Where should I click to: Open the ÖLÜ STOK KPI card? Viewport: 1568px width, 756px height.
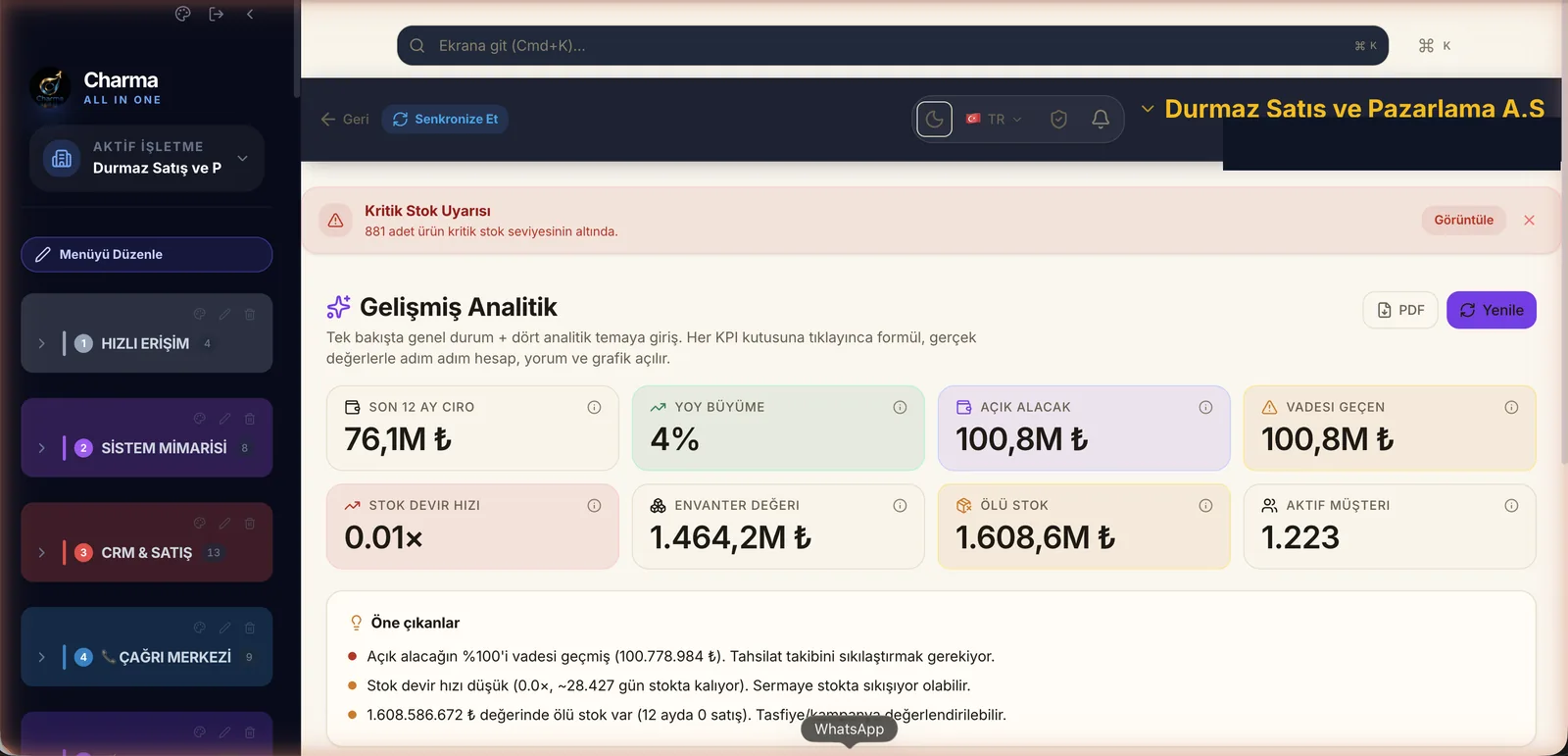pyautogui.click(x=1084, y=527)
